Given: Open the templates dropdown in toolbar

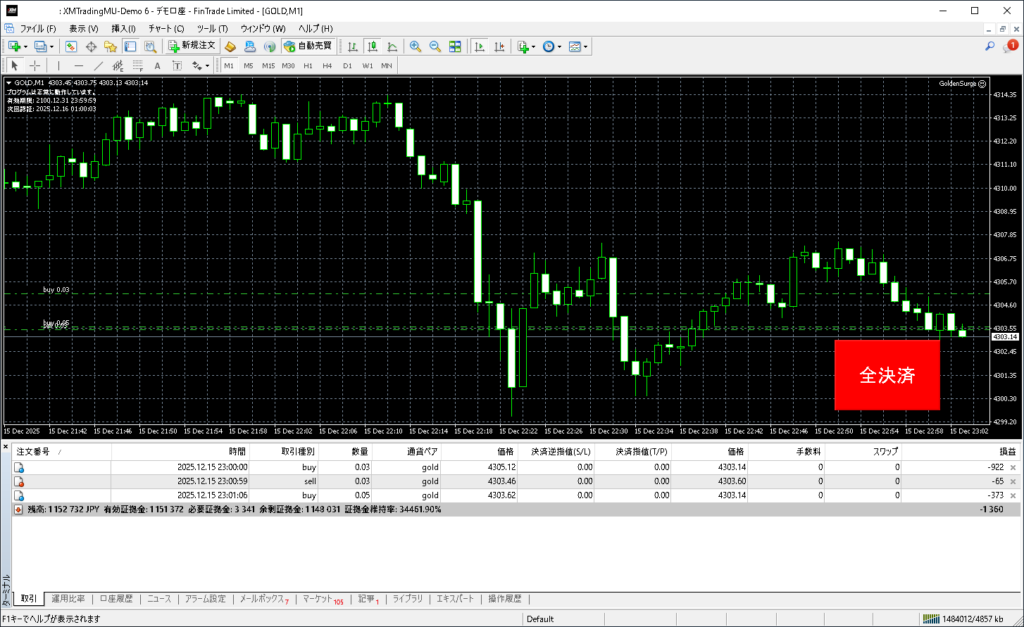Looking at the screenshot, I should [x=586, y=46].
